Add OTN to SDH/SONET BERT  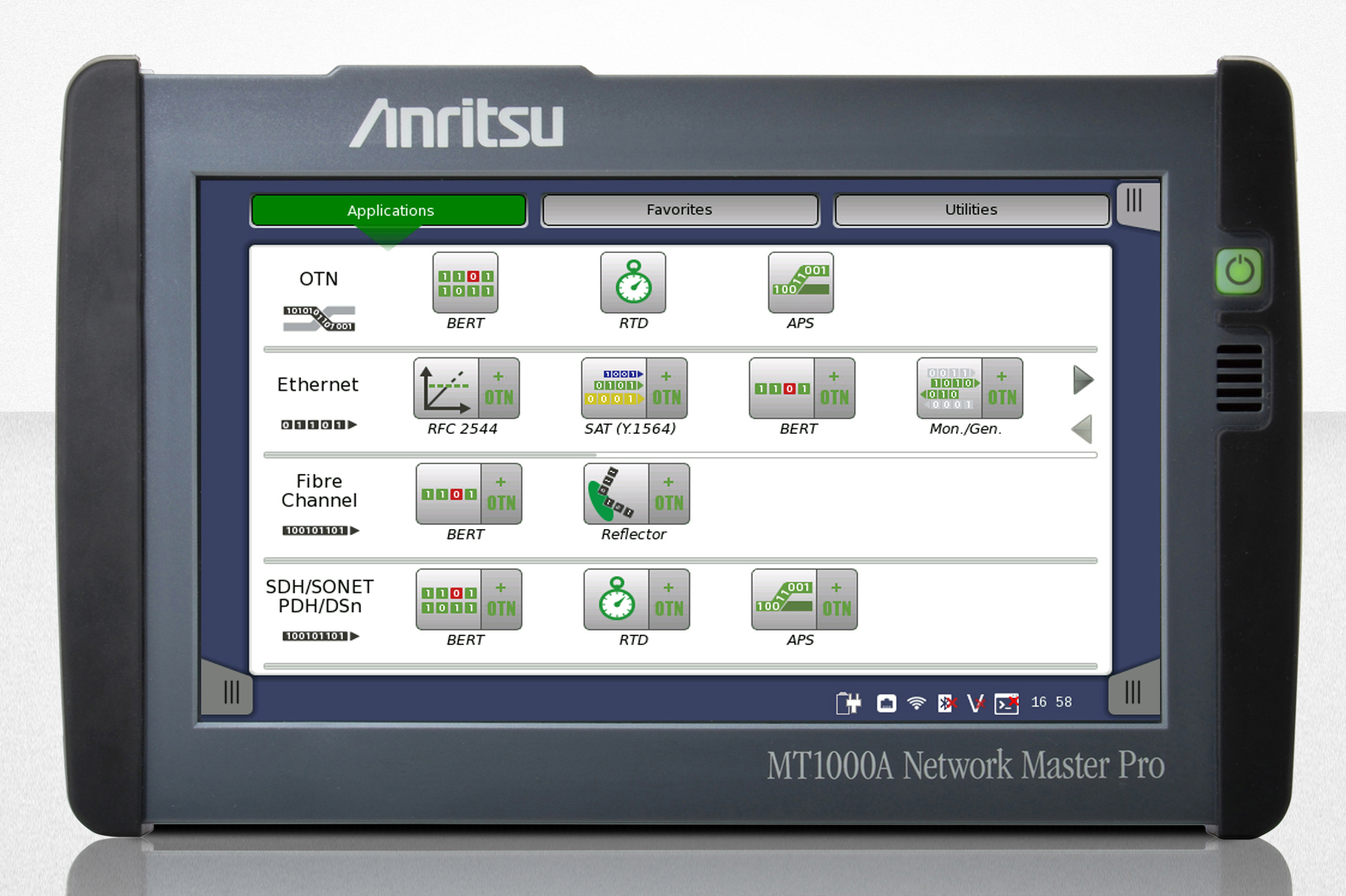[501, 599]
